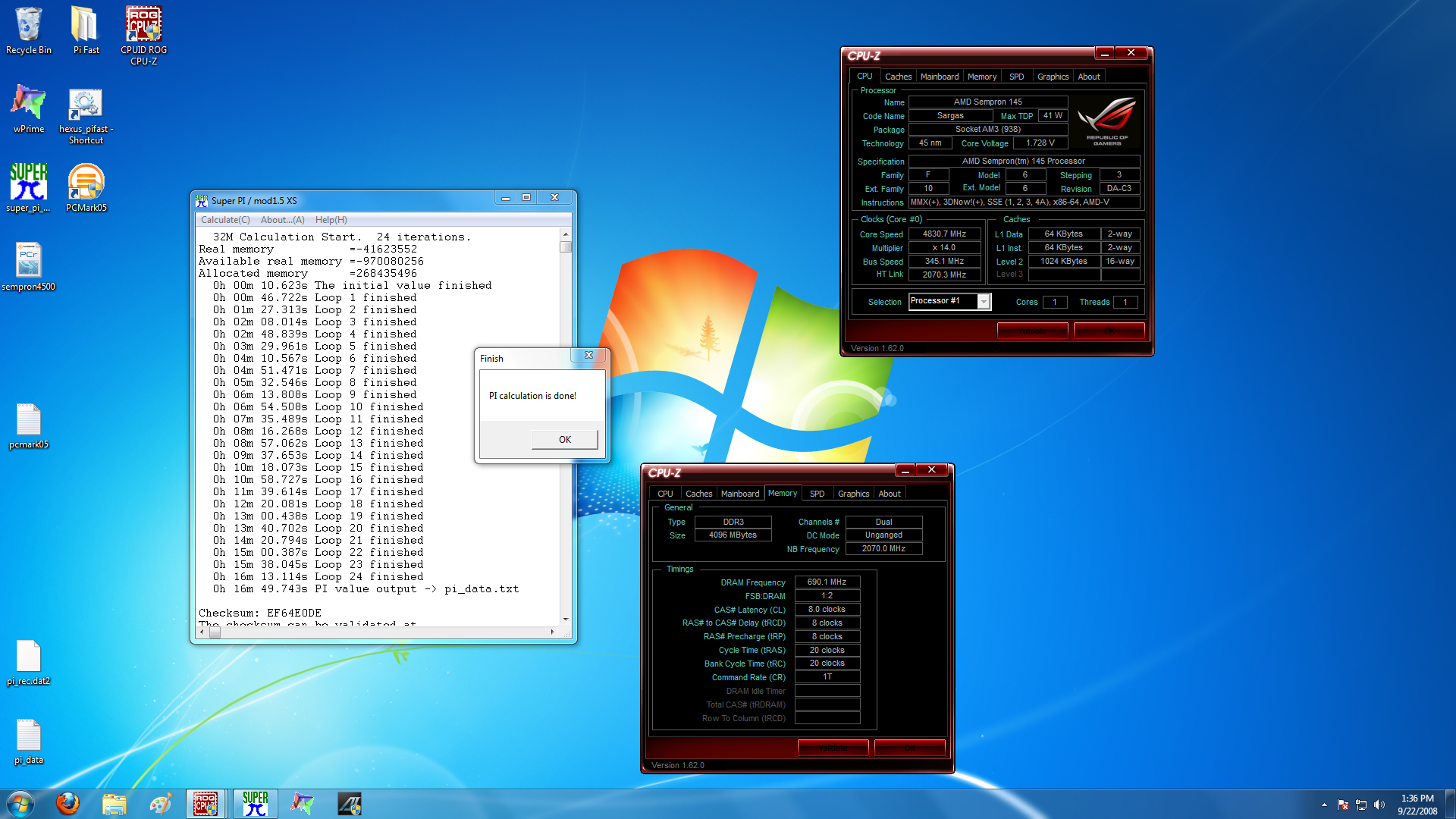
Task: Open the wPrime taskbar icon
Action: click(303, 804)
